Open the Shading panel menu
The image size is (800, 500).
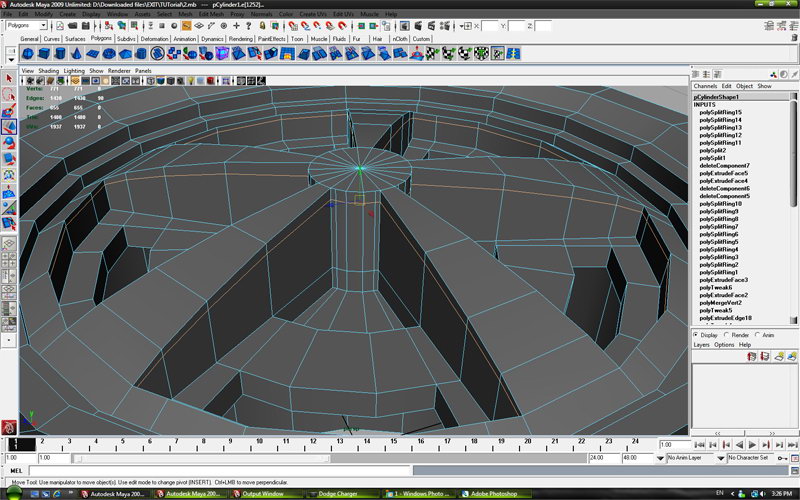pyautogui.click(x=48, y=71)
